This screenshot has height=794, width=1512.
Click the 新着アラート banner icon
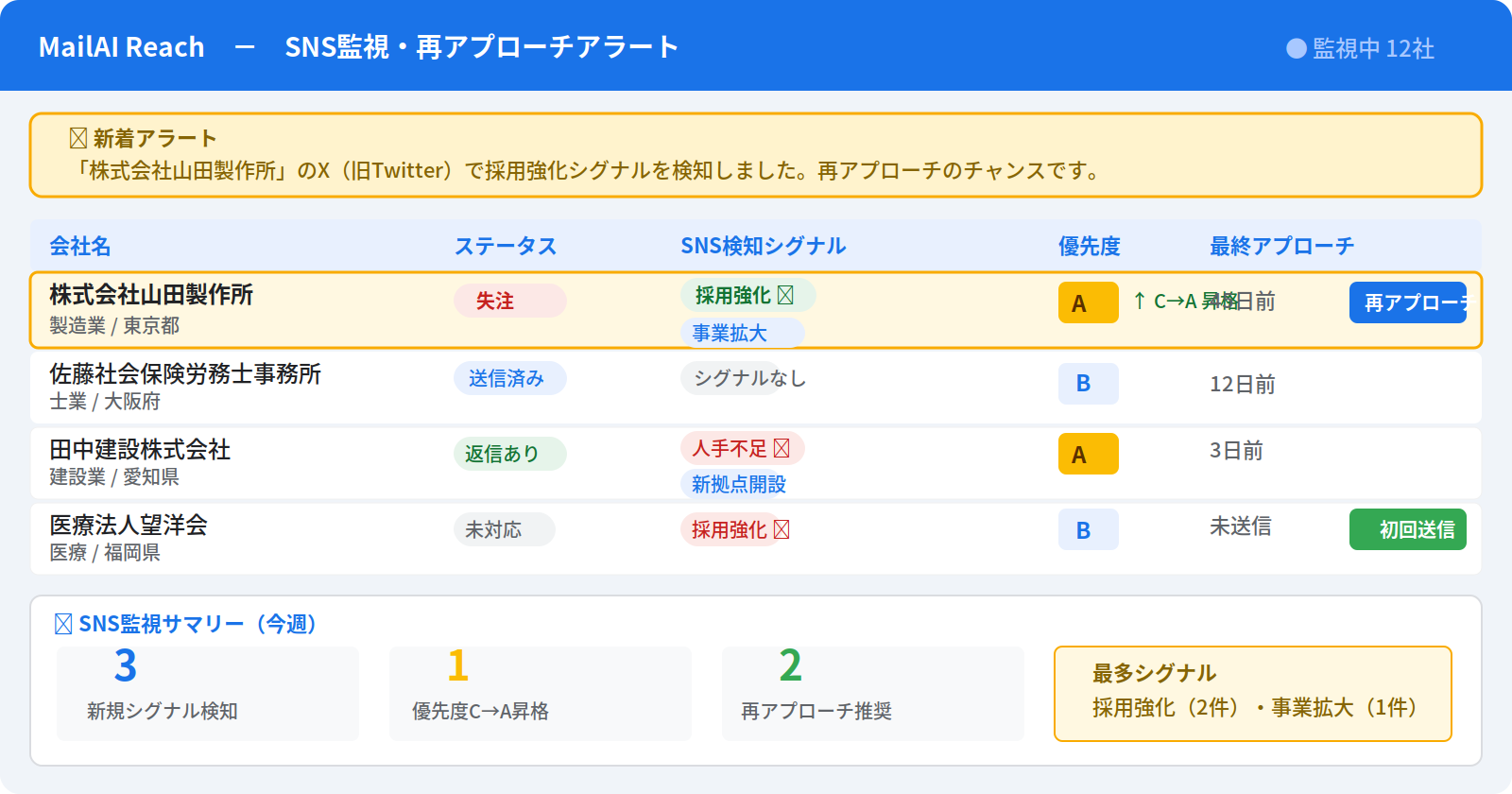[x=78, y=139]
